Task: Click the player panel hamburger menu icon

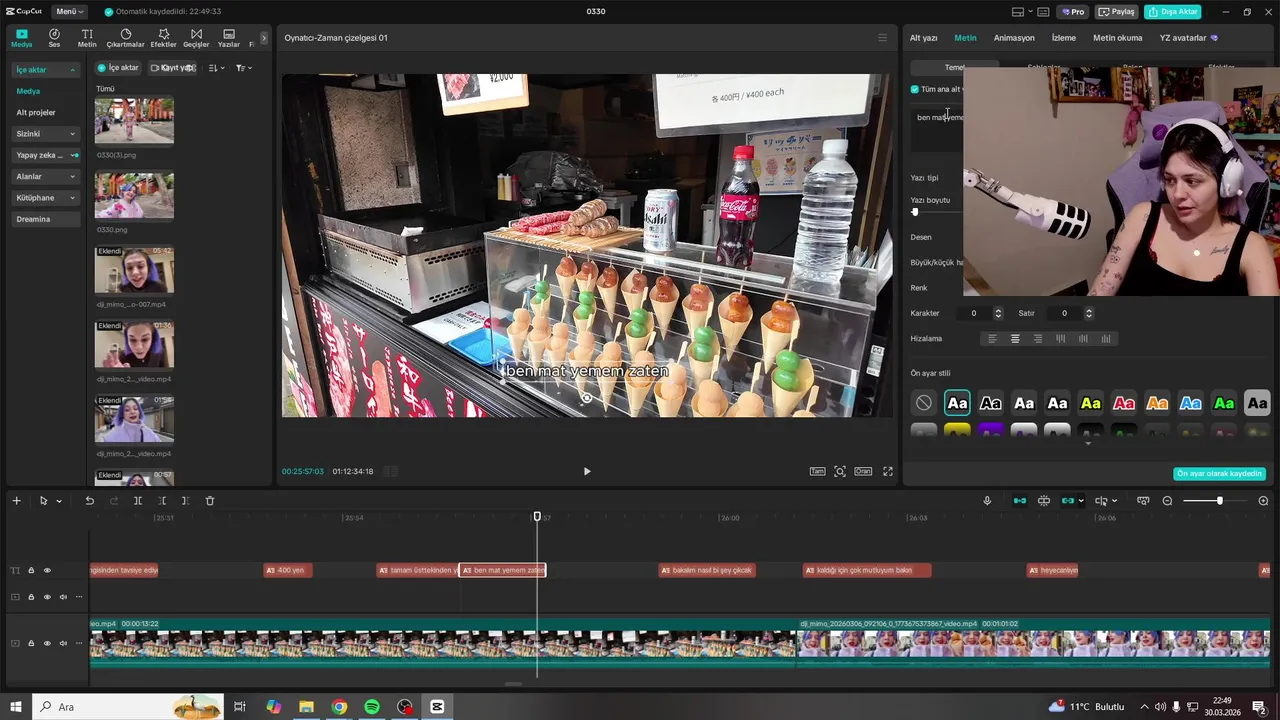Action: (x=882, y=38)
